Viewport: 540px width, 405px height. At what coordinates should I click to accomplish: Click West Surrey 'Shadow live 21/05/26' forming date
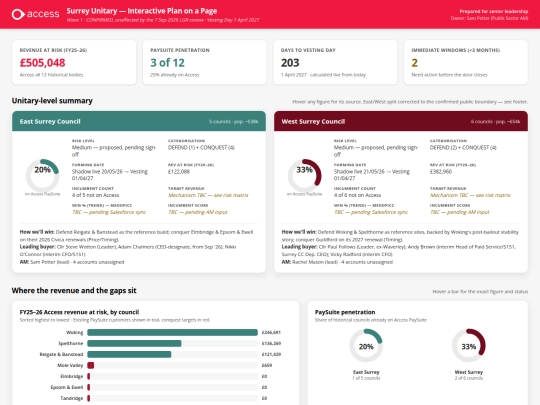[372, 175]
